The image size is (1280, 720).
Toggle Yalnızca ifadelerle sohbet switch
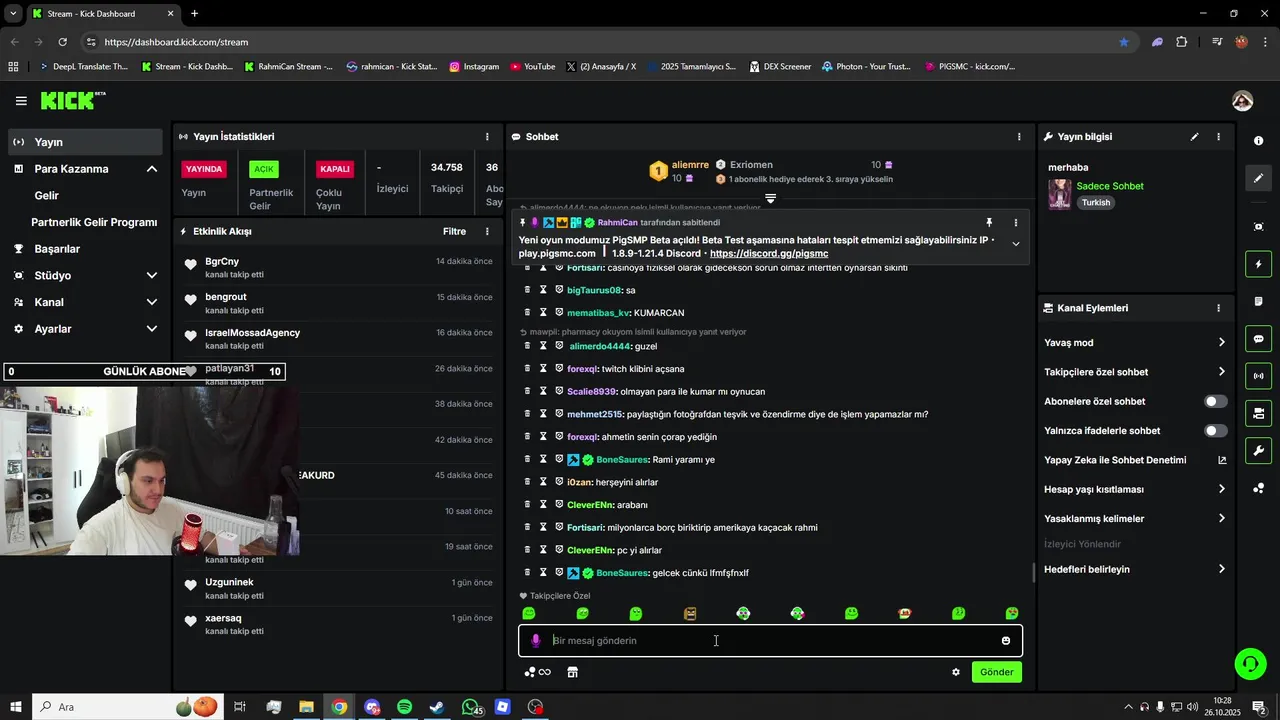pyautogui.click(x=1215, y=431)
